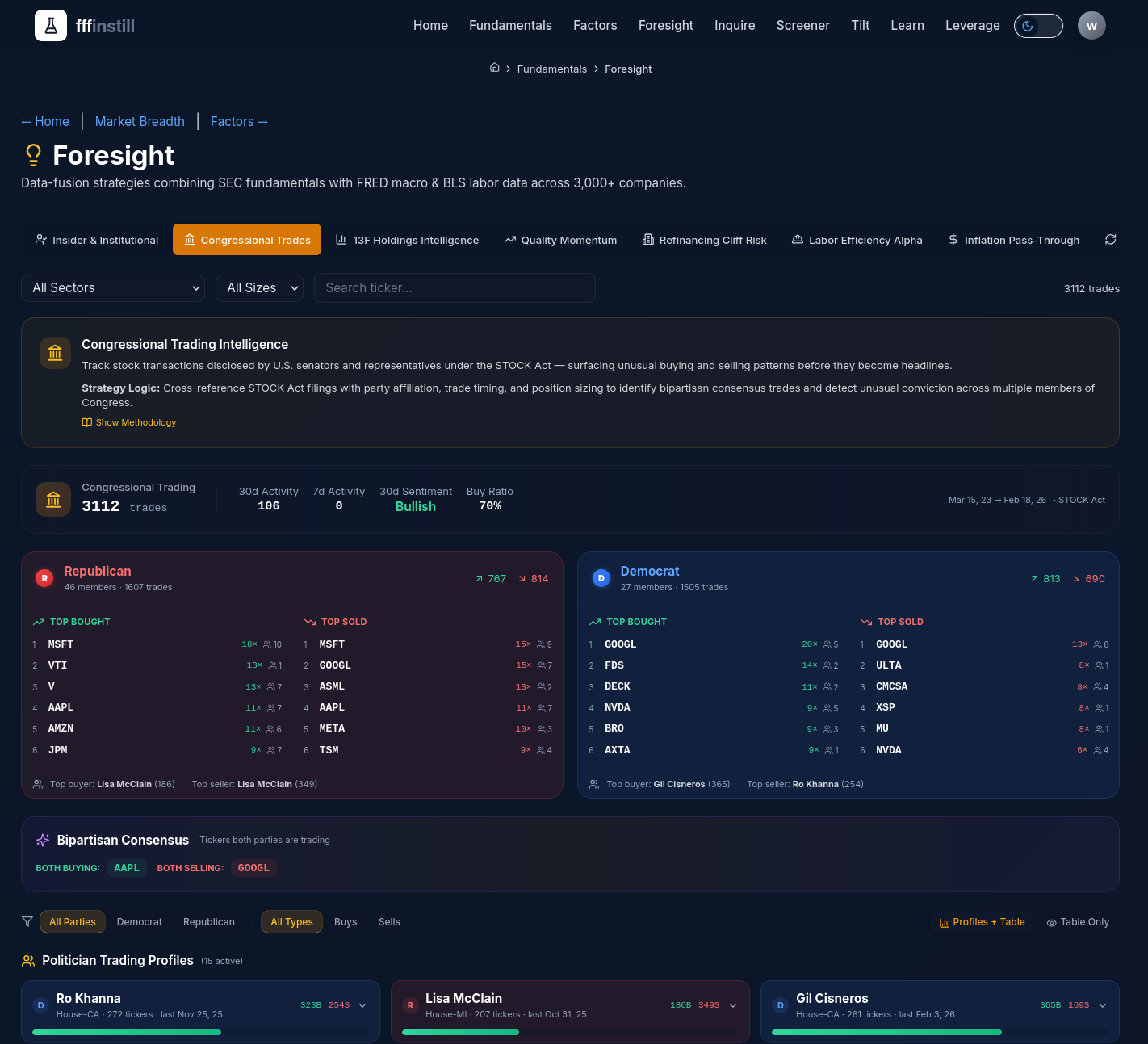The width and height of the screenshot is (1148, 1044).
Task: Click Gil Cisneros activity progress bar
Action: [x=940, y=1032]
